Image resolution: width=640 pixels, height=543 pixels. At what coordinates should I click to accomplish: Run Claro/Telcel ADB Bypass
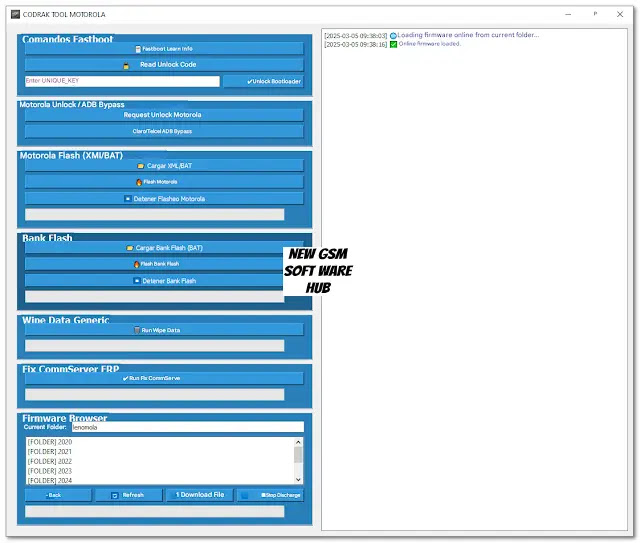pyautogui.click(x=164, y=131)
